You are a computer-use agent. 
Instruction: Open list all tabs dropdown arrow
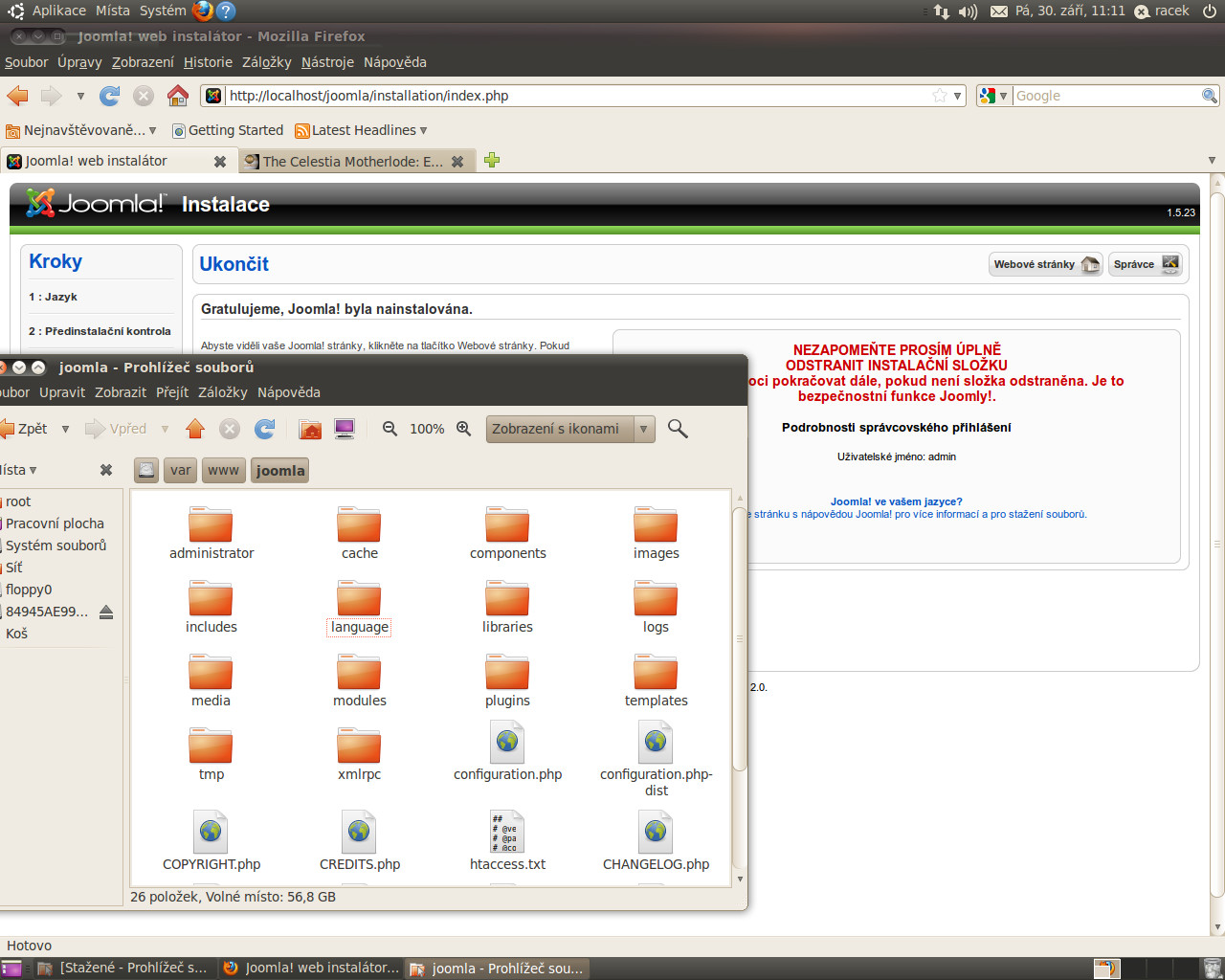(x=1212, y=161)
